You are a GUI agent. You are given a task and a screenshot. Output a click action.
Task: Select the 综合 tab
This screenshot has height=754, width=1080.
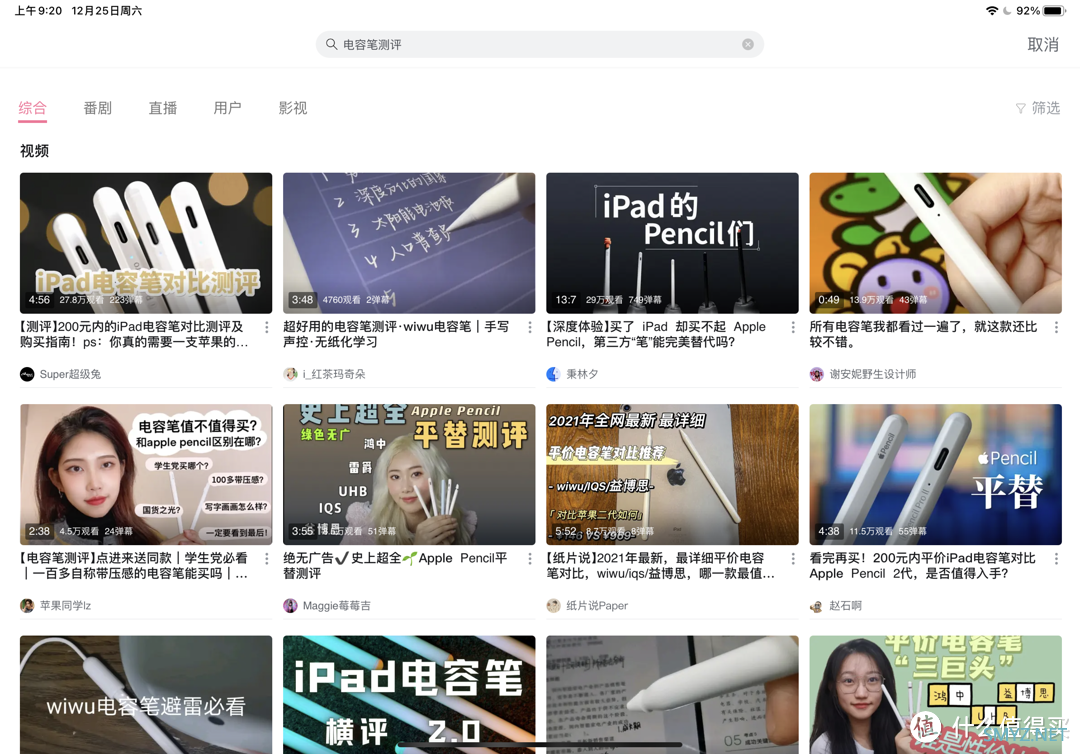[32, 107]
